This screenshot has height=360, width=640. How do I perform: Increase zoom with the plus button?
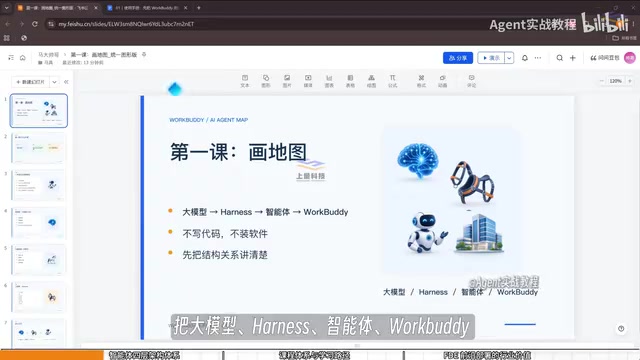coord(630,81)
